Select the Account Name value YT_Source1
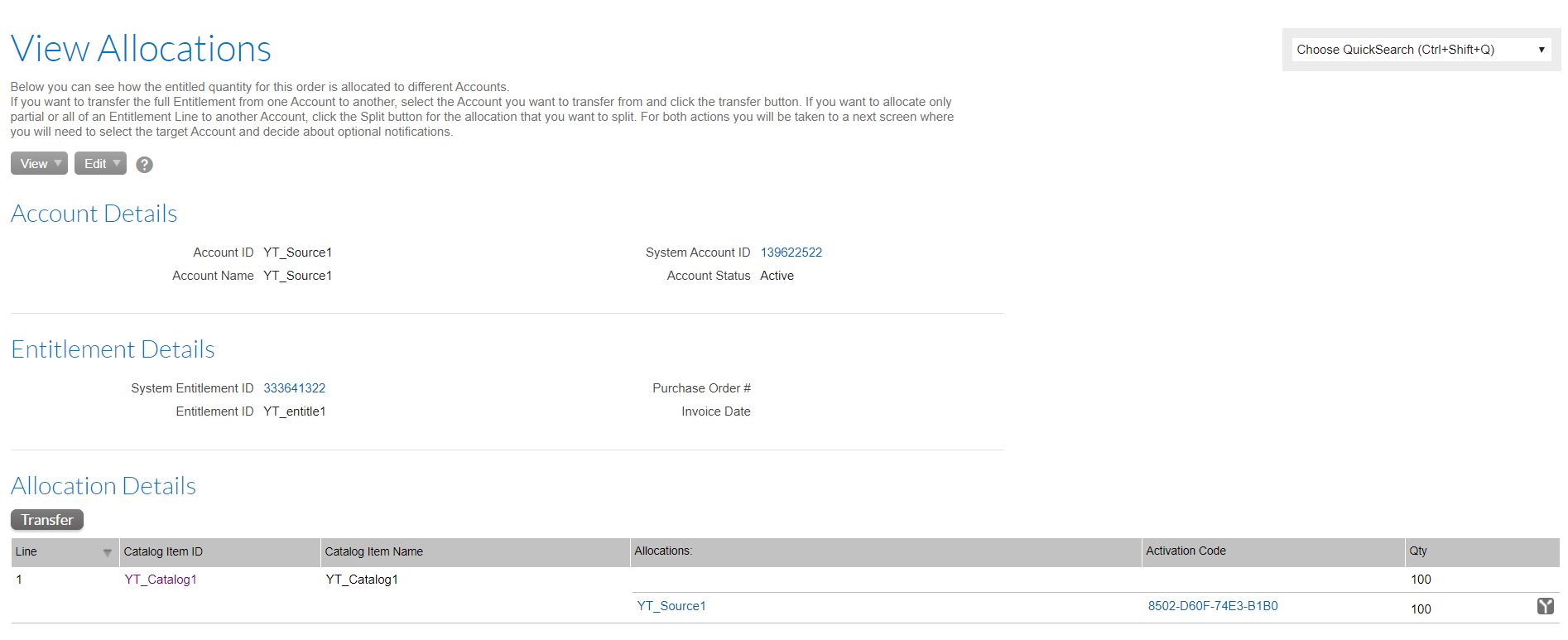This screenshot has width=1568, height=640. [298, 276]
